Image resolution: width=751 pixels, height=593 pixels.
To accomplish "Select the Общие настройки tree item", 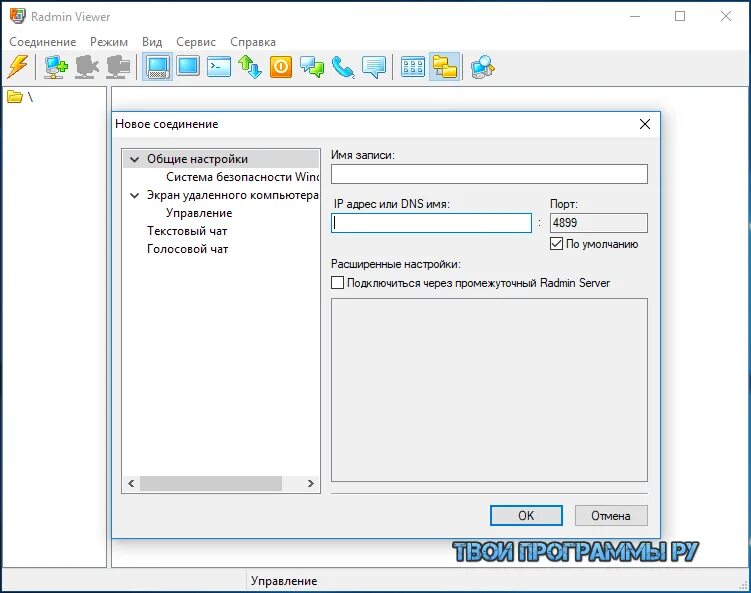I will [197, 159].
